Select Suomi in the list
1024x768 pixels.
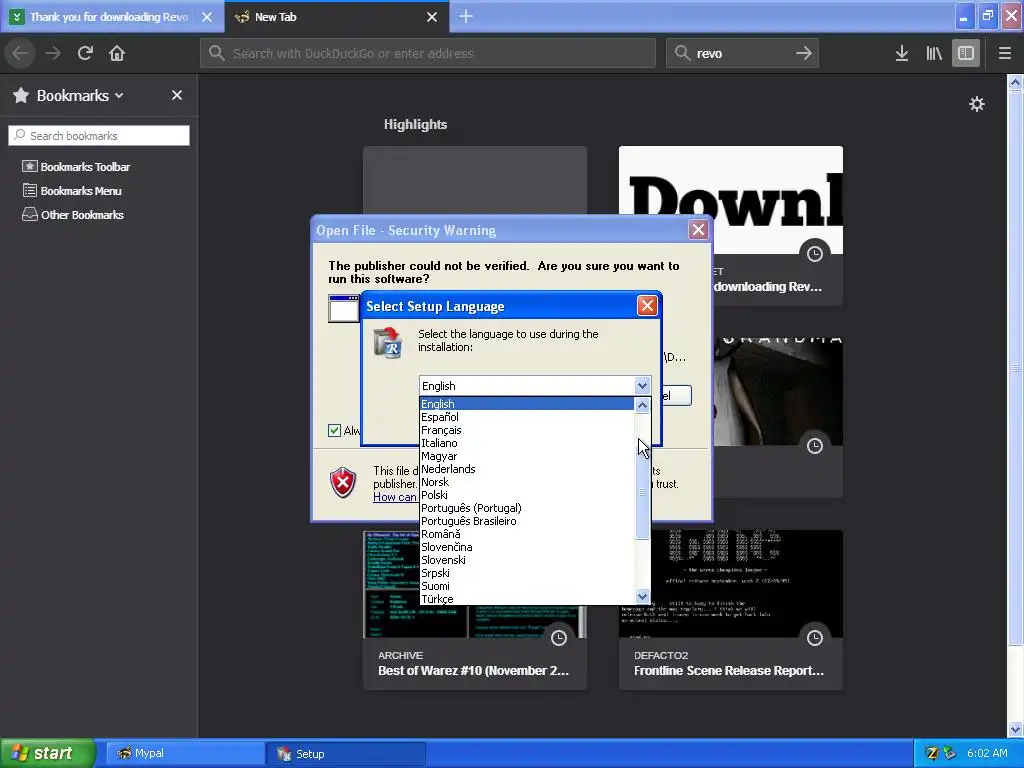pyautogui.click(x=526, y=586)
